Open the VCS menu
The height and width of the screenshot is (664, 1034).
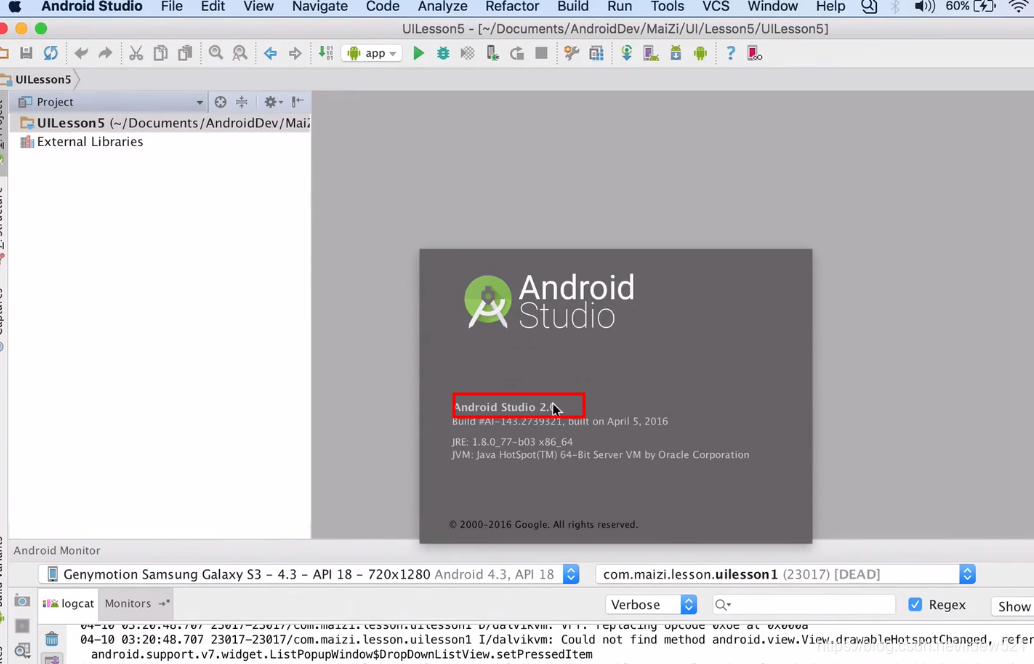pos(715,7)
